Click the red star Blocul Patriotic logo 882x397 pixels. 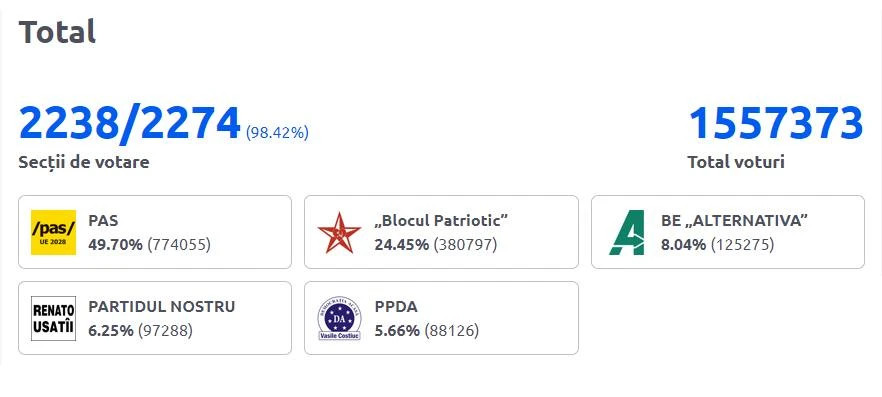pyautogui.click(x=339, y=232)
